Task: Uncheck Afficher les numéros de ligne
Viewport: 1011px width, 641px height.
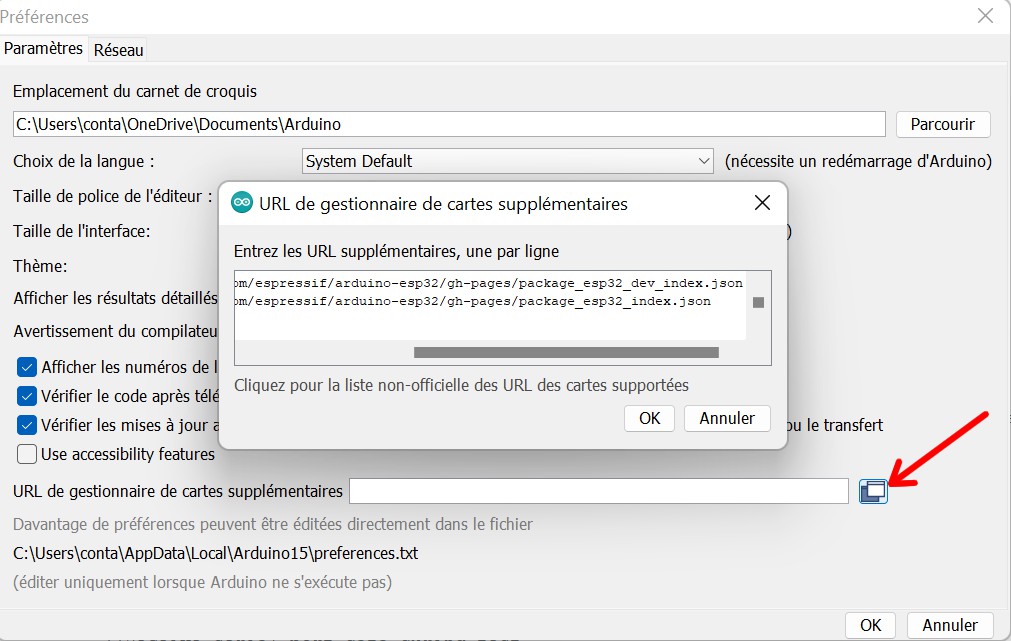Action: 26,368
